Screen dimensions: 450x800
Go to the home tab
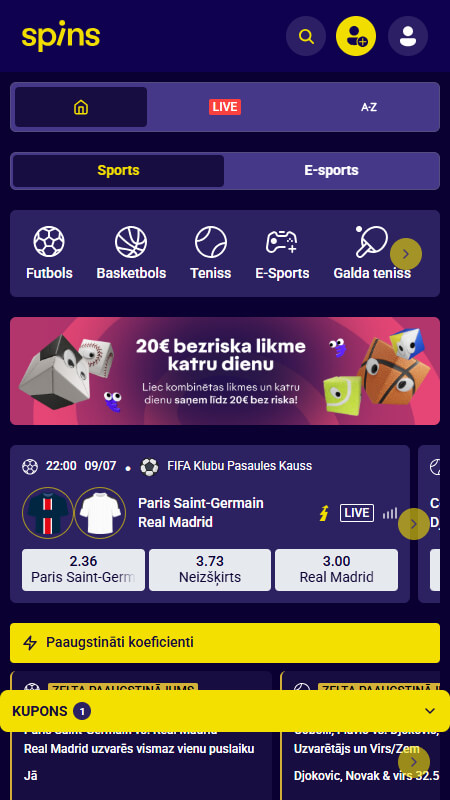(81, 107)
